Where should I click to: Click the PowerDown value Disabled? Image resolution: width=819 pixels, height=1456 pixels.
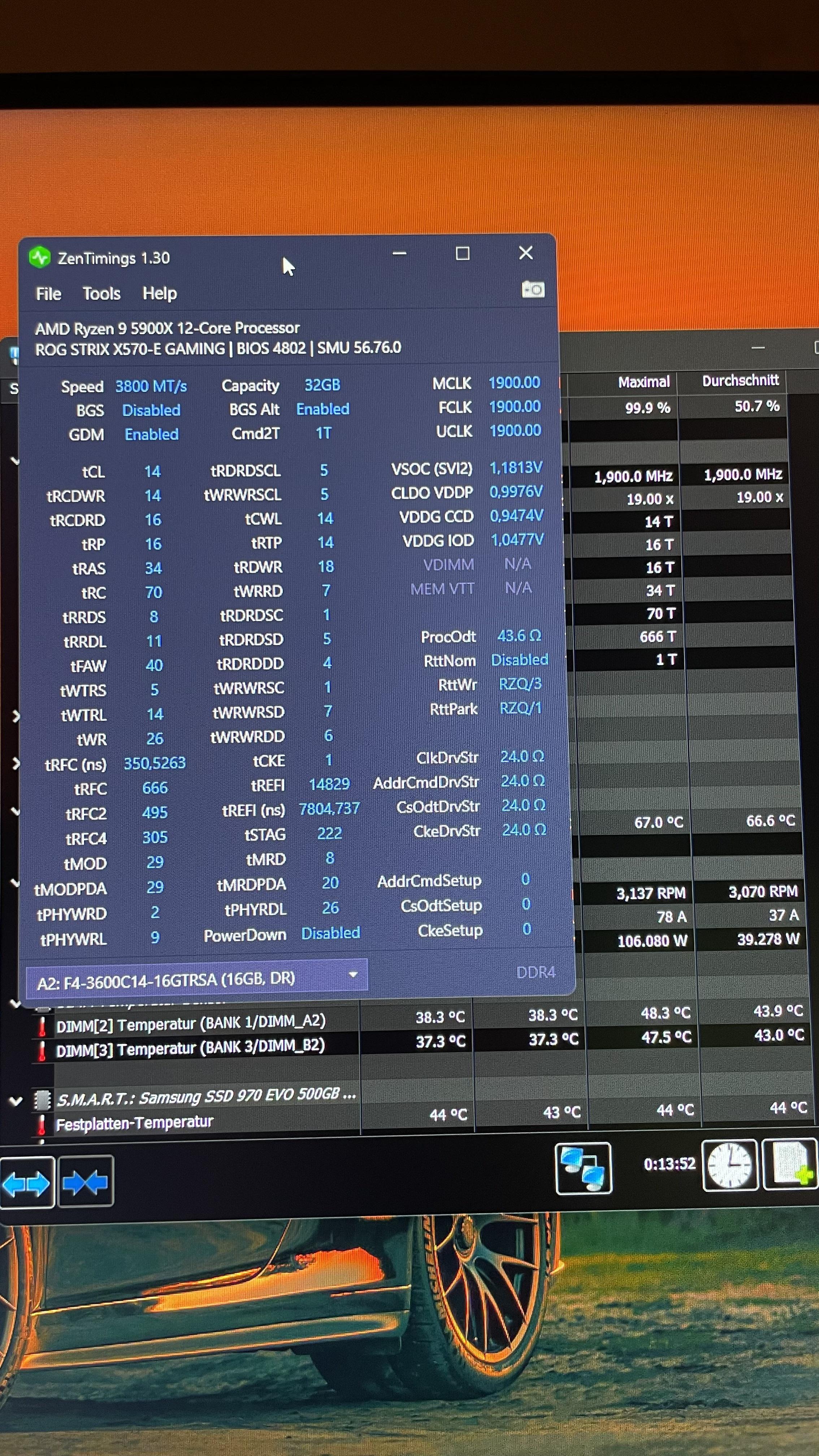pyautogui.click(x=330, y=933)
